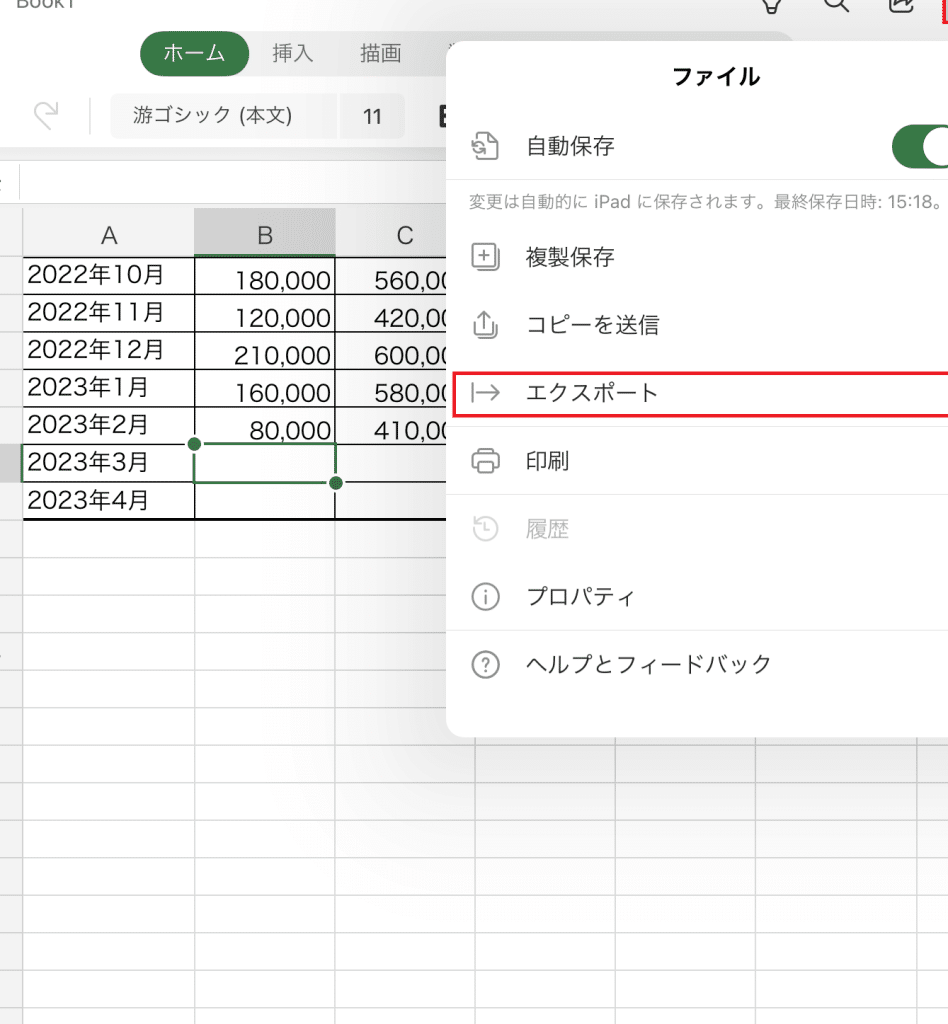This screenshot has height=1024, width=948.
Task: Click cell with value 80,000
Action: coord(264,426)
